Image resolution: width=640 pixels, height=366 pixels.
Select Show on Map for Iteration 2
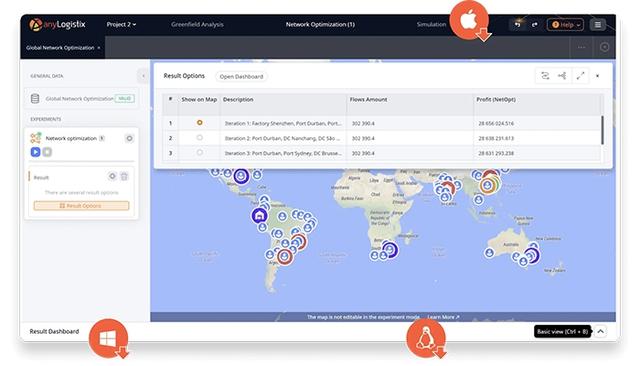click(200, 138)
